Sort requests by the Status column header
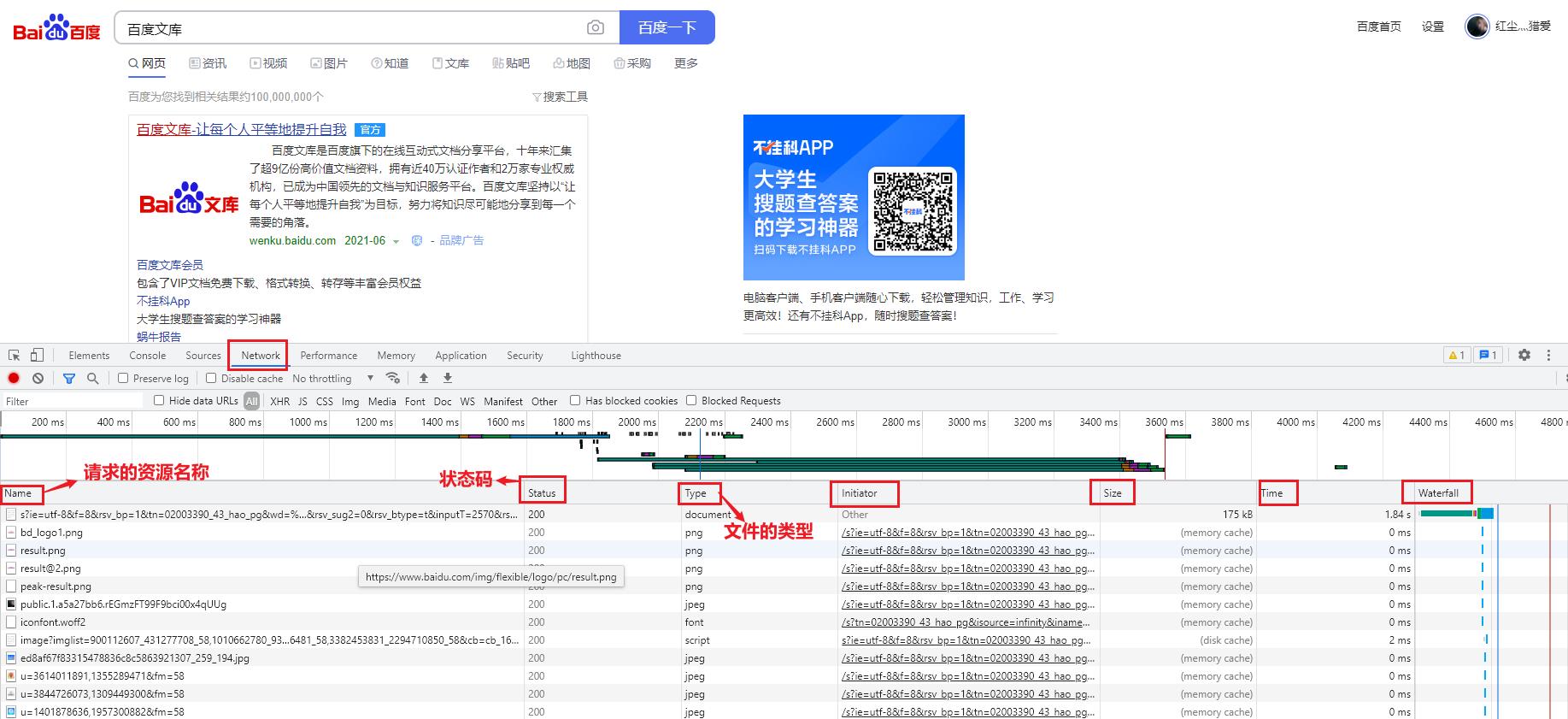Image resolution: width=1568 pixels, height=719 pixels. click(542, 493)
